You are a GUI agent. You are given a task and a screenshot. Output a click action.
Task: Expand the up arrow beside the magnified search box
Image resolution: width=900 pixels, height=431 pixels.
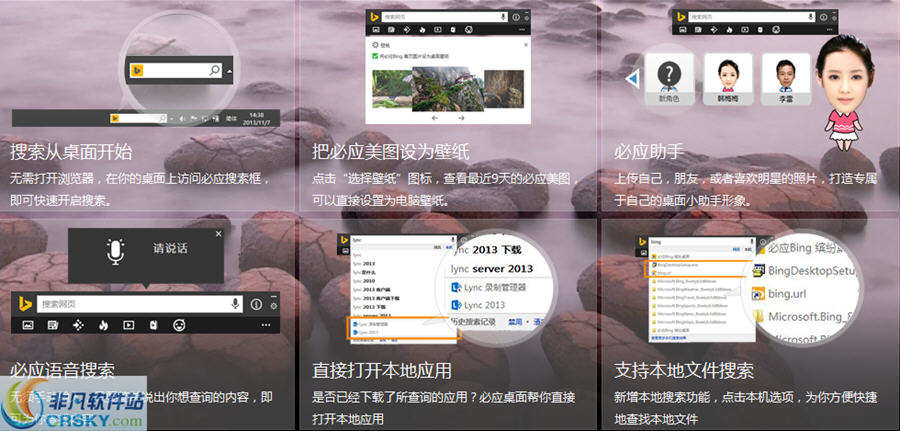tap(229, 72)
